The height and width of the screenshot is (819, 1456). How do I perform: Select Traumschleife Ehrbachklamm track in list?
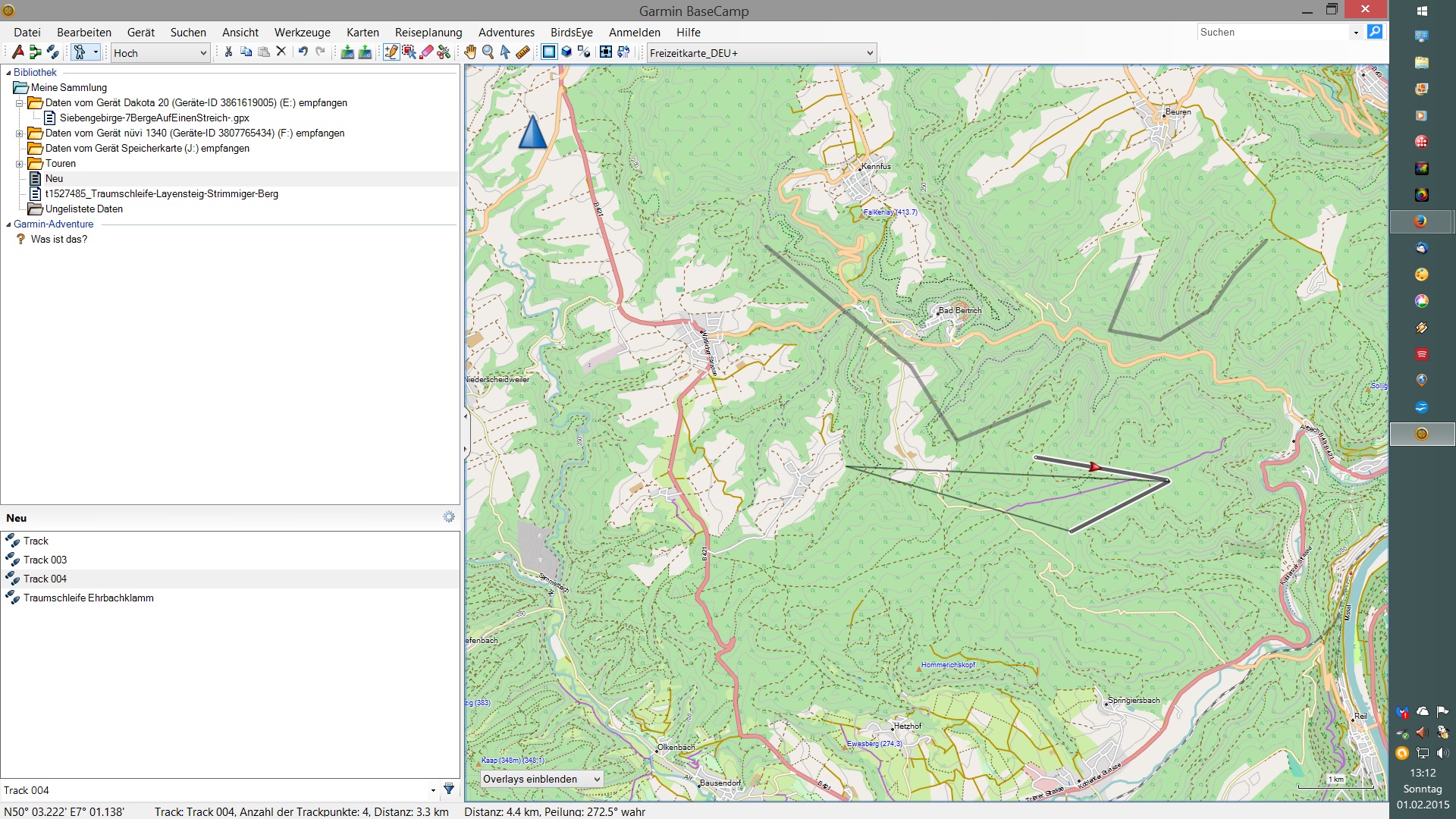coord(88,598)
